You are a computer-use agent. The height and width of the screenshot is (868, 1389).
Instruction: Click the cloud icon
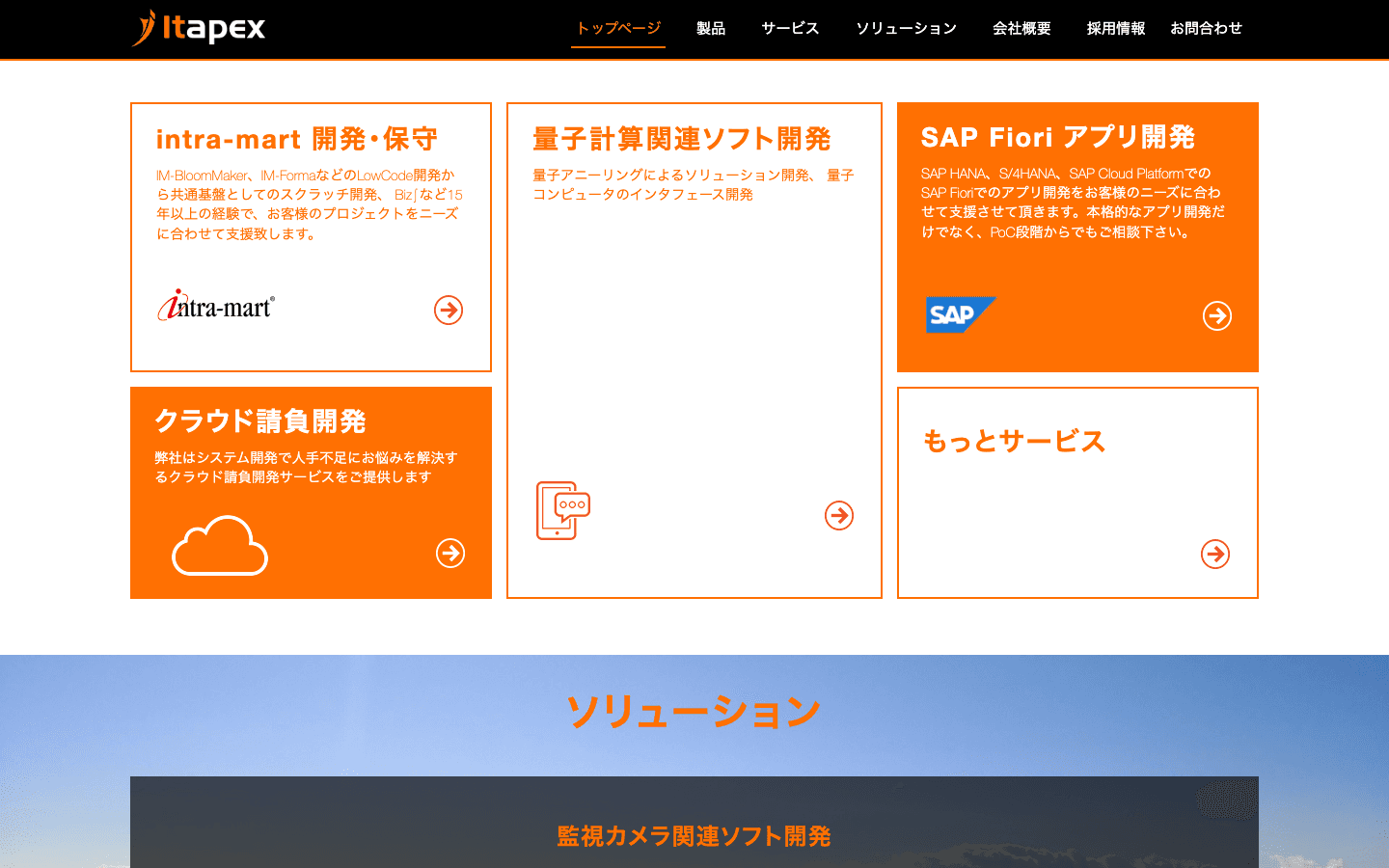tap(220, 545)
